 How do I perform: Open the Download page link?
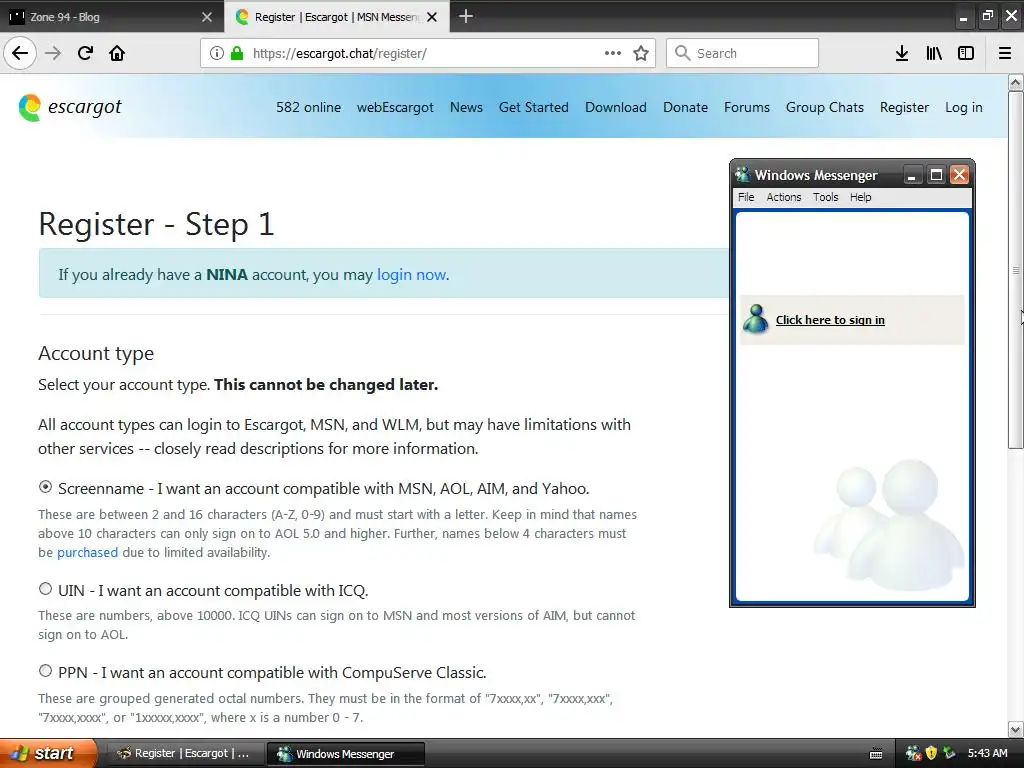(616, 107)
